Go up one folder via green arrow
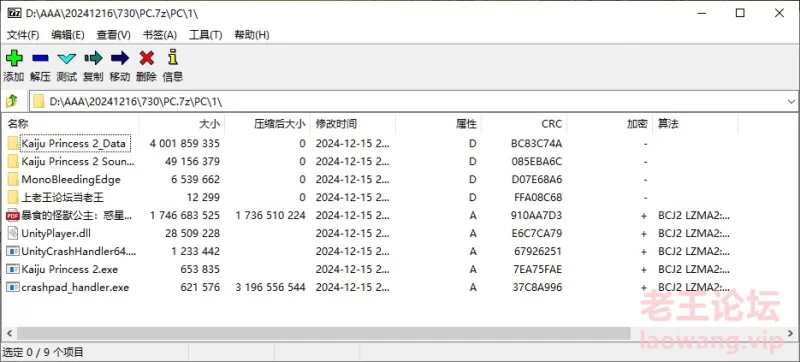 12,101
